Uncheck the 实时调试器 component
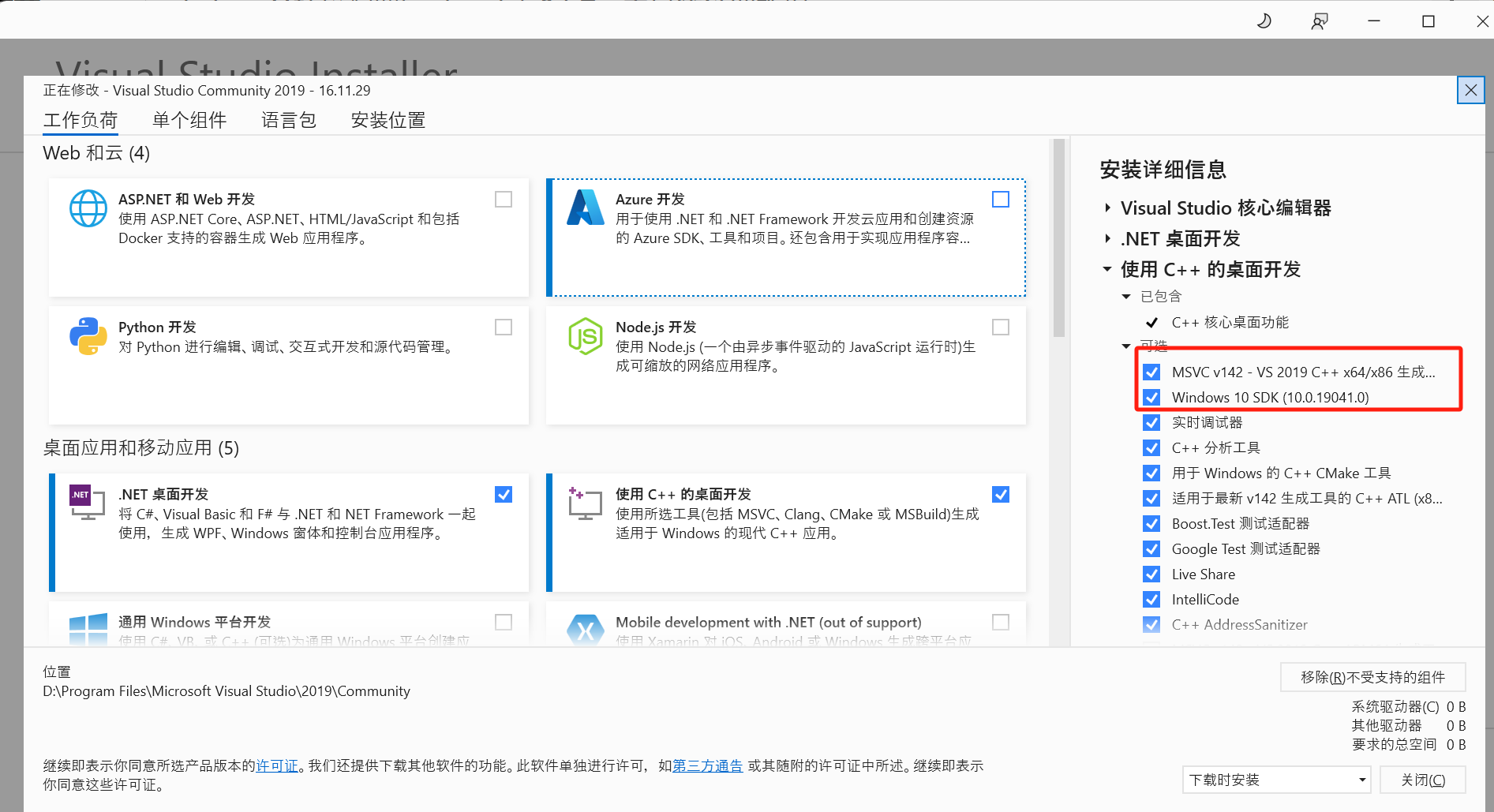 [x=1151, y=422]
